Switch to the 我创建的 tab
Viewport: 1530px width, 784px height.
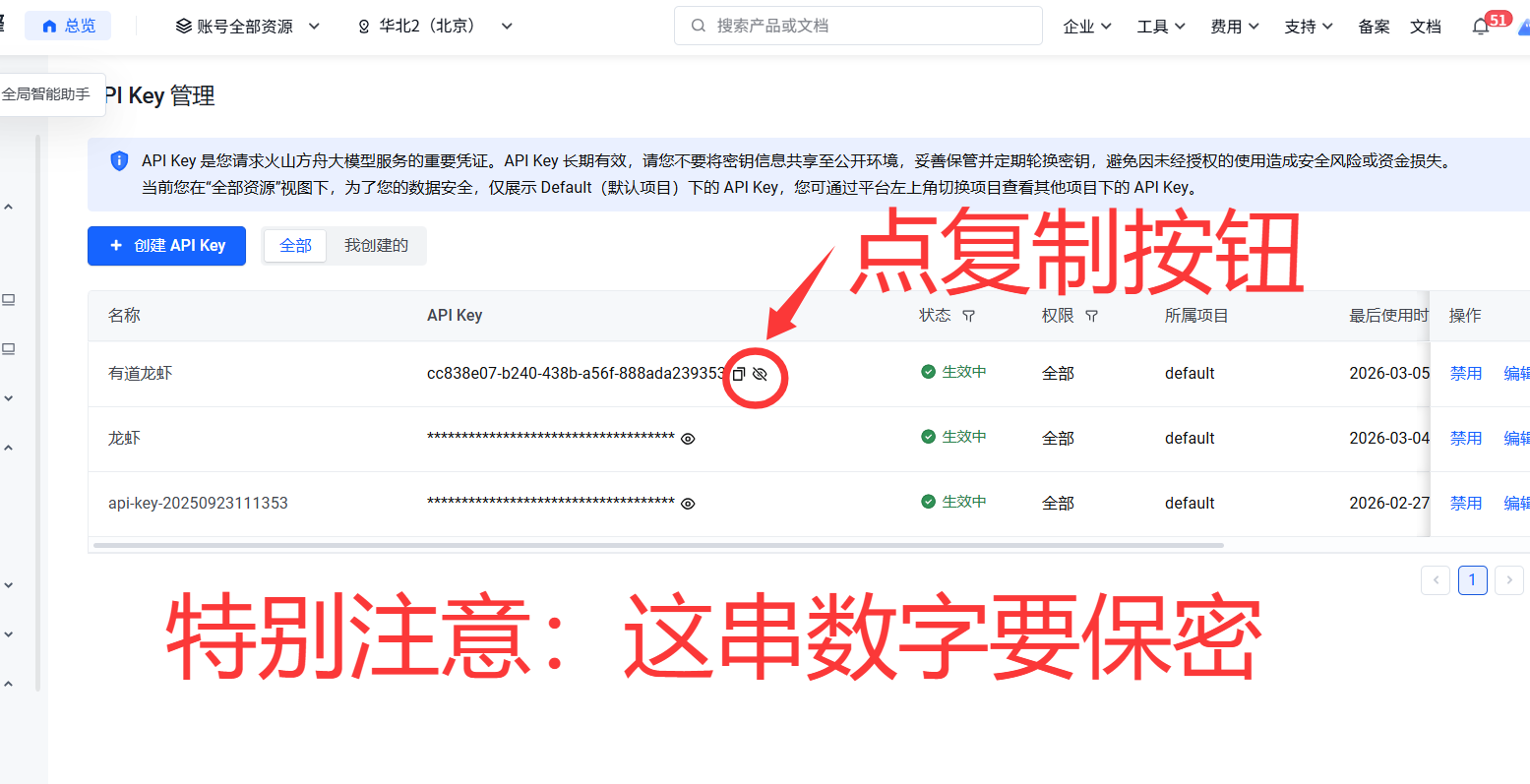point(376,246)
